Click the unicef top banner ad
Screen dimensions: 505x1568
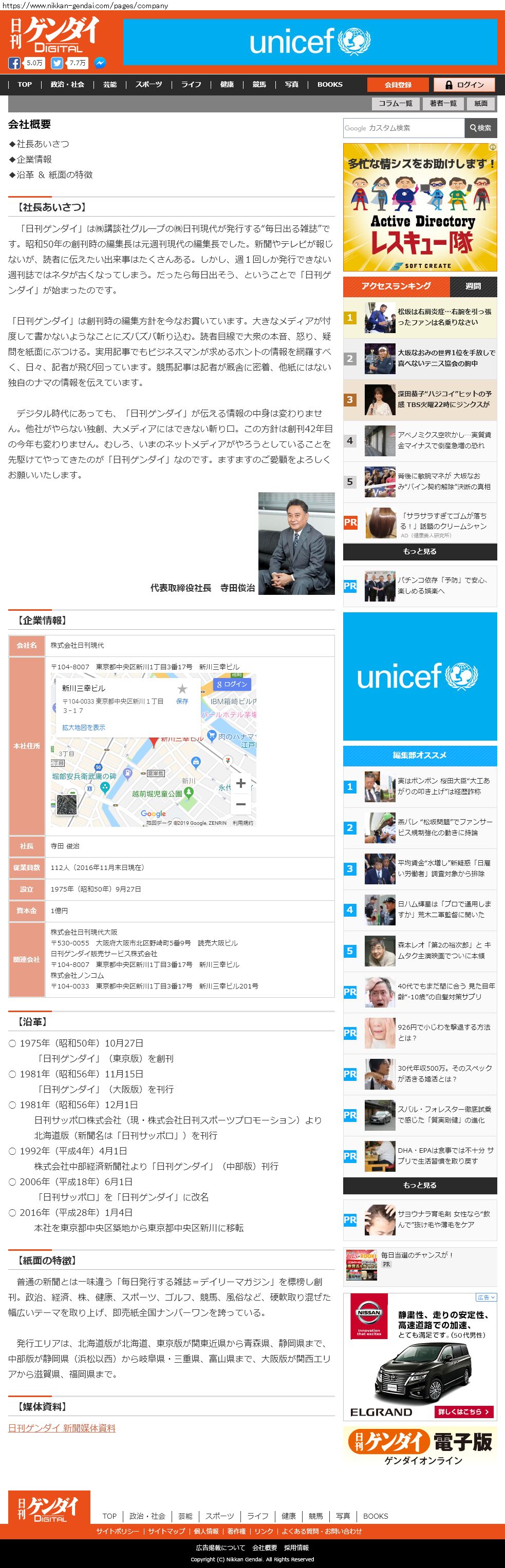tap(310, 42)
